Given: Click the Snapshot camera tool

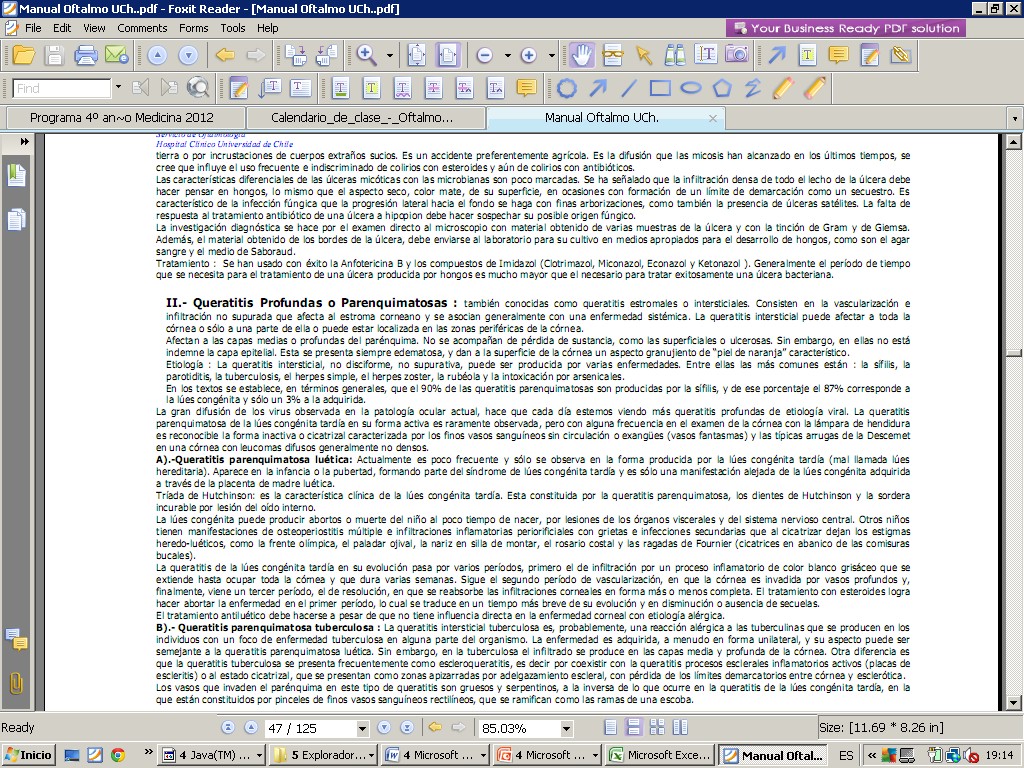Looking at the screenshot, I should click(736, 55).
